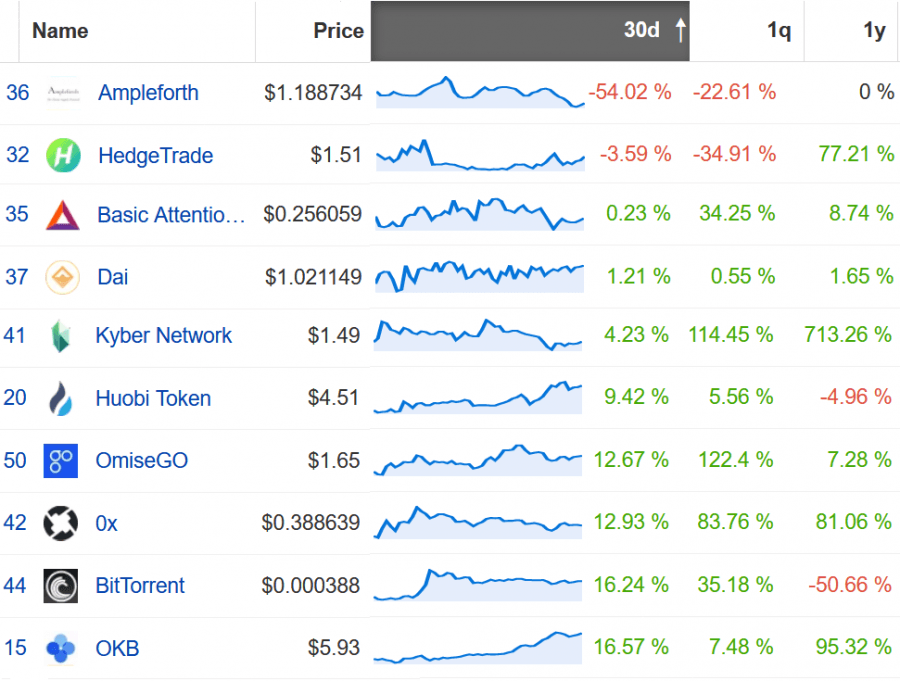Screen dimensions: 900x681
Task: Click the Huobi Token flame icon
Action: coord(61,398)
